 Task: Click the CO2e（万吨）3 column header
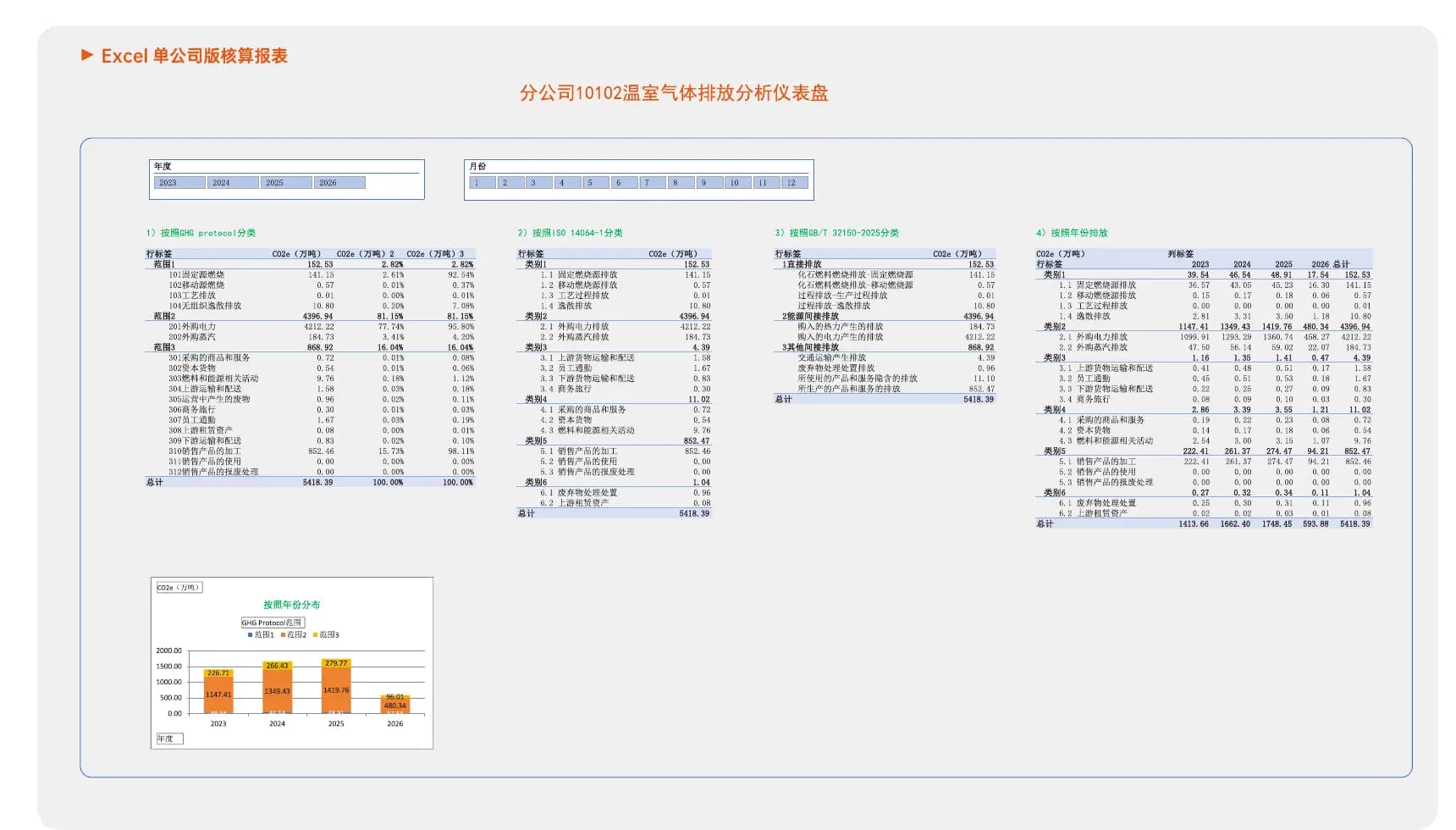click(435, 254)
